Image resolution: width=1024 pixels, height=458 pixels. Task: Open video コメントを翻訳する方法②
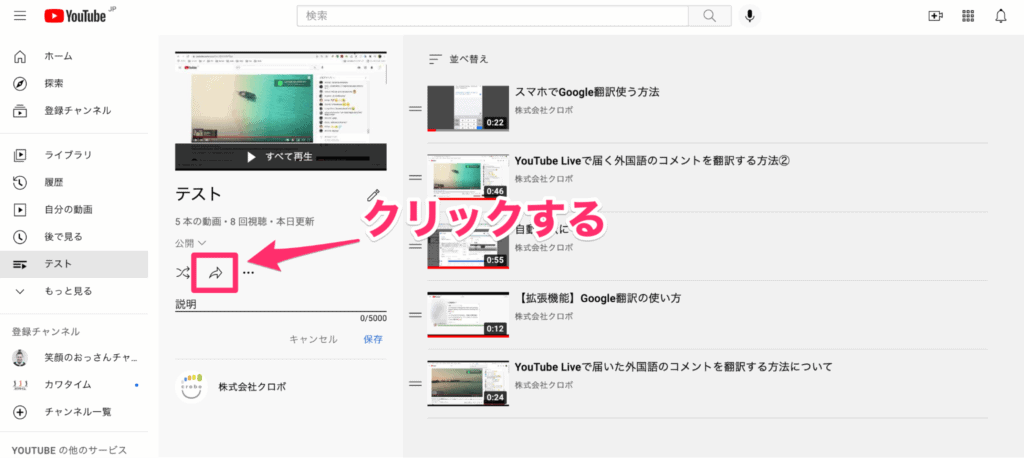(x=652, y=161)
